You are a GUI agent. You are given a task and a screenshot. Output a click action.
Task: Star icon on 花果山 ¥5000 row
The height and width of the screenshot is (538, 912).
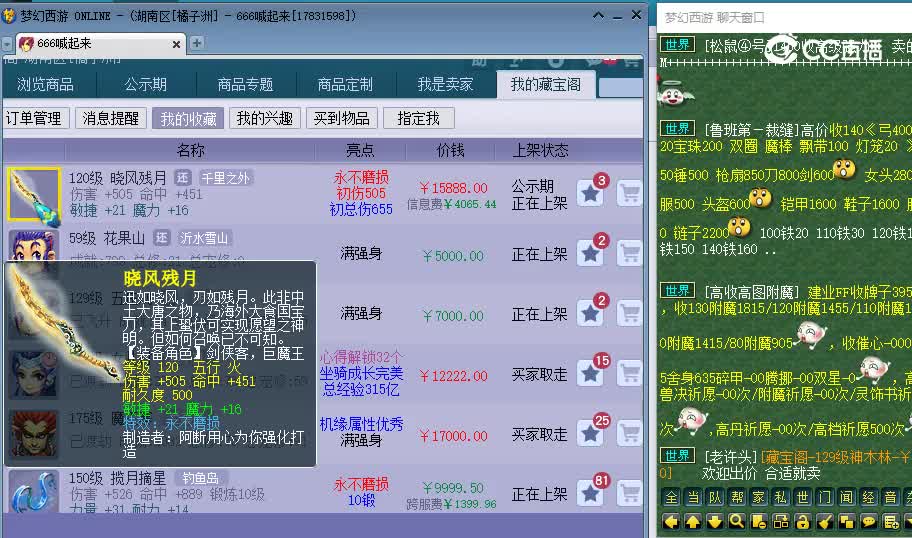[x=590, y=254]
